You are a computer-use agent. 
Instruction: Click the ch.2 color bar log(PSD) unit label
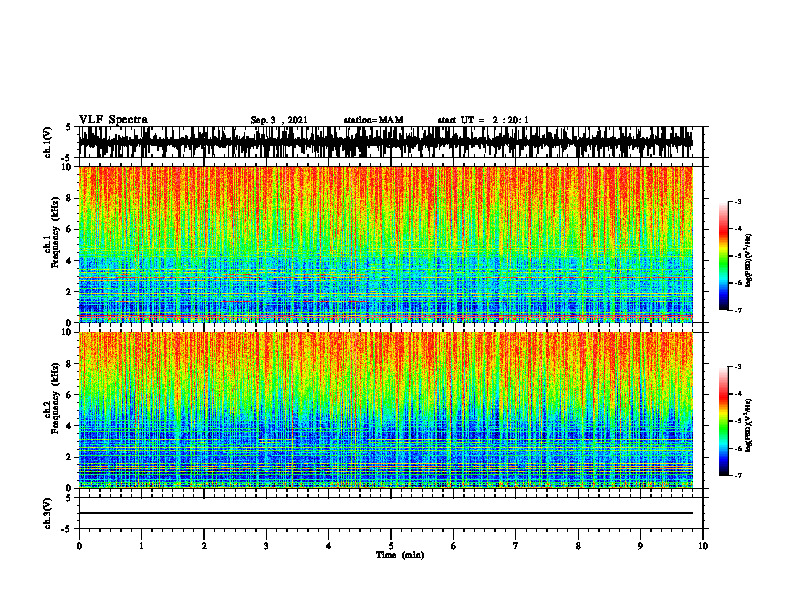click(x=749, y=425)
